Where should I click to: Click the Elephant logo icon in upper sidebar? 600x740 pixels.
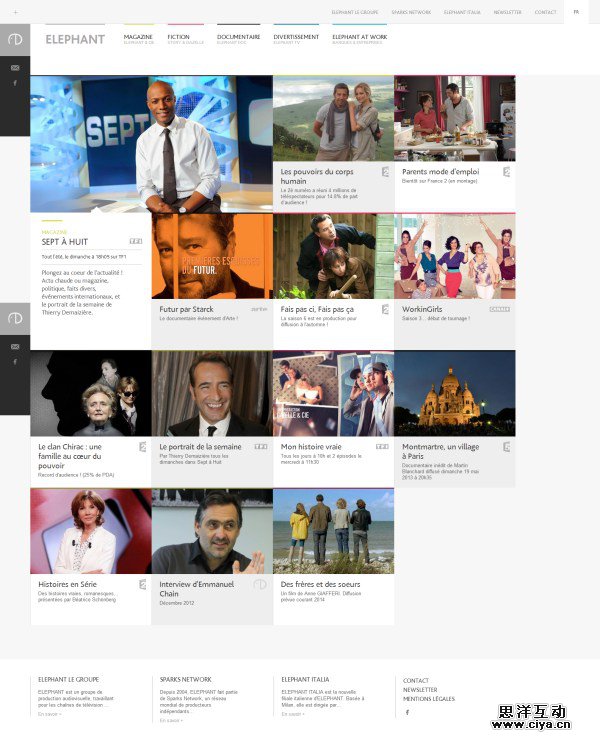(15, 39)
